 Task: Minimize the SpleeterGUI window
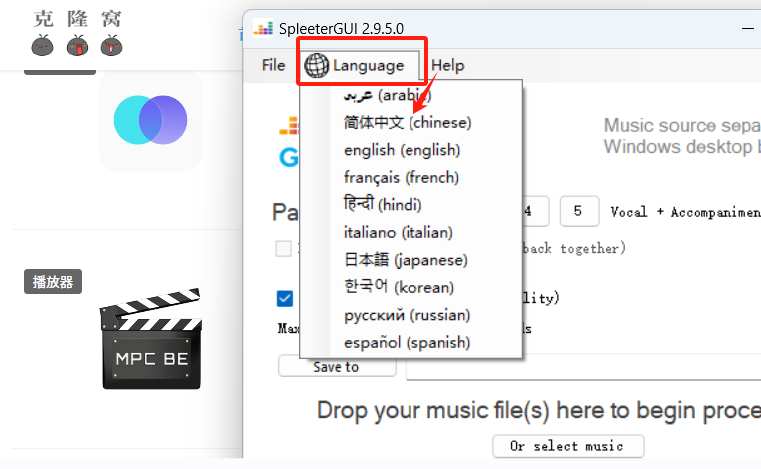pos(747,28)
